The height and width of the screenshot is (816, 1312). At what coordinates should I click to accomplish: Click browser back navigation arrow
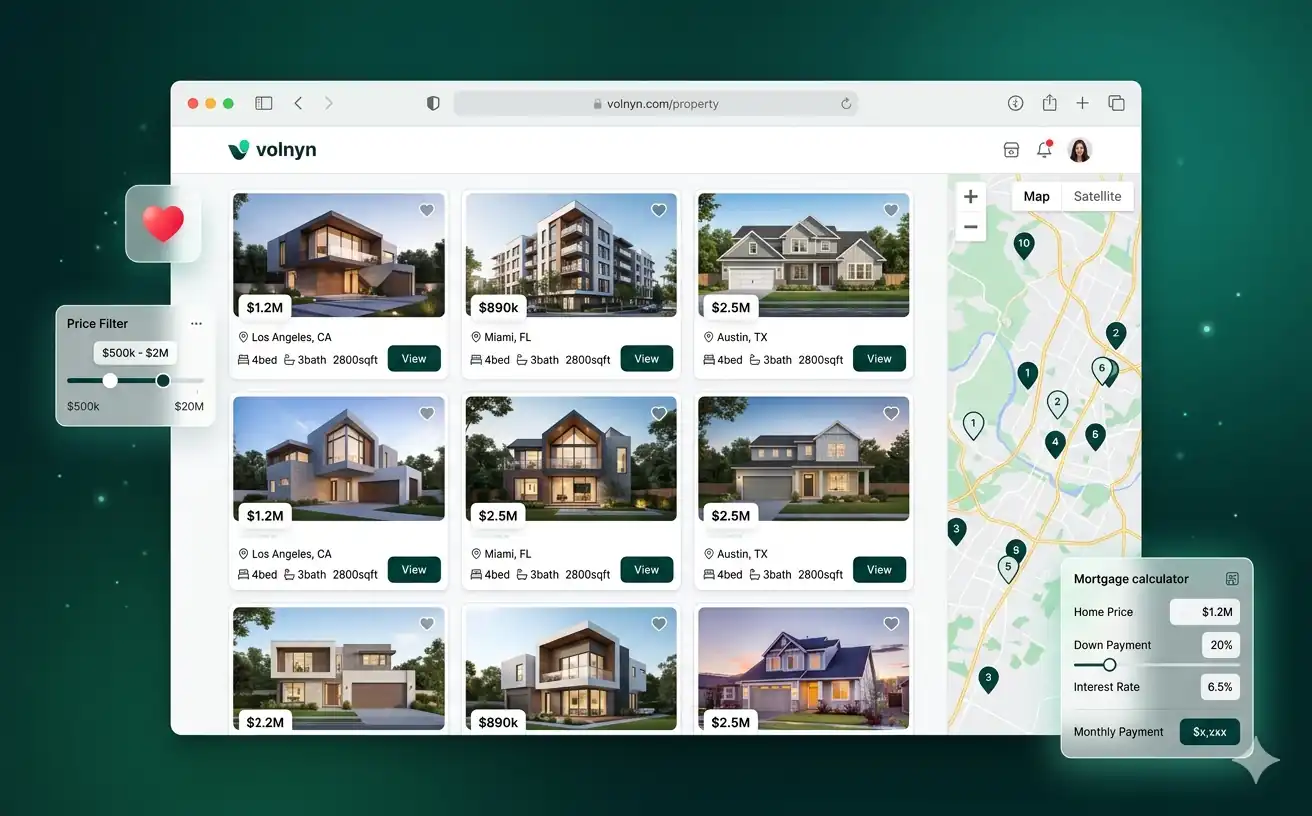[x=298, y=103]
